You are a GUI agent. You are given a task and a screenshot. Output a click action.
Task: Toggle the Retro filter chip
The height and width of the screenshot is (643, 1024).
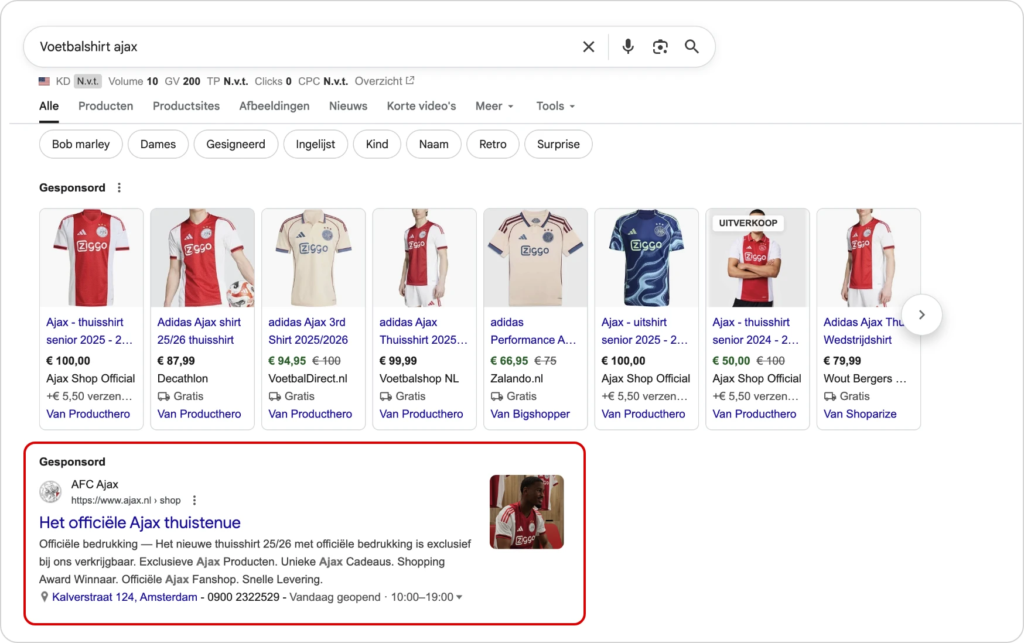pyautogui.click(x=491, y=144)
